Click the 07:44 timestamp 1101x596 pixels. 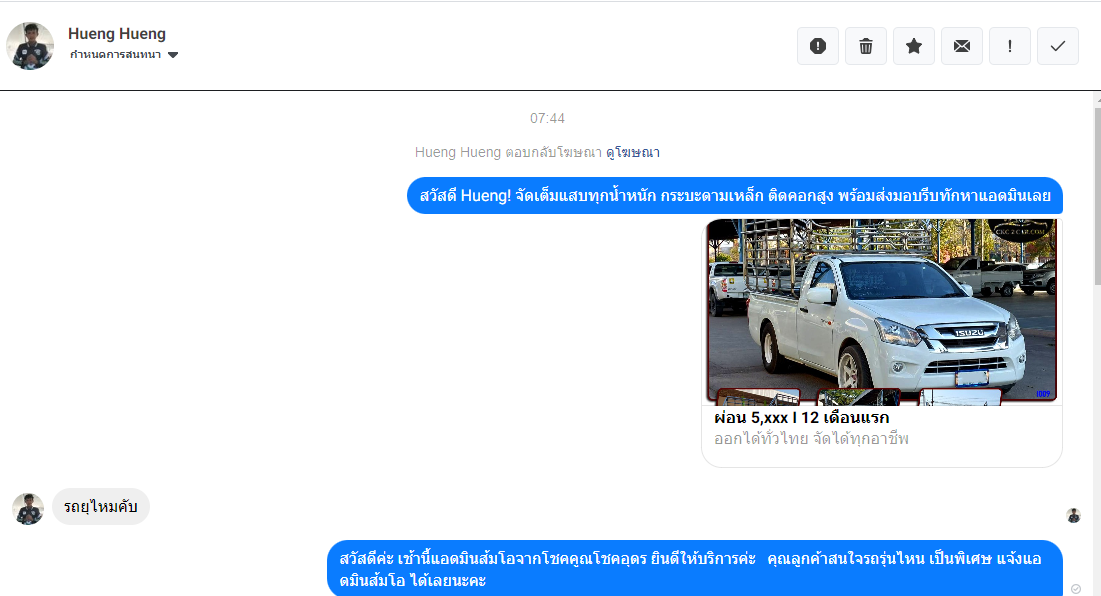coord(547,119)
